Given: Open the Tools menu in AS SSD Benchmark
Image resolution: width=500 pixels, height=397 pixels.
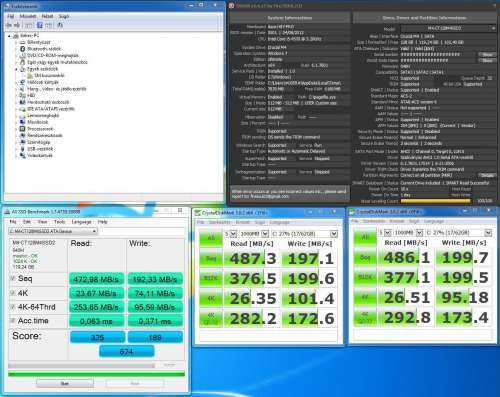Looking at the screenshot, I should pyautogui.click(x=59, y=222).
